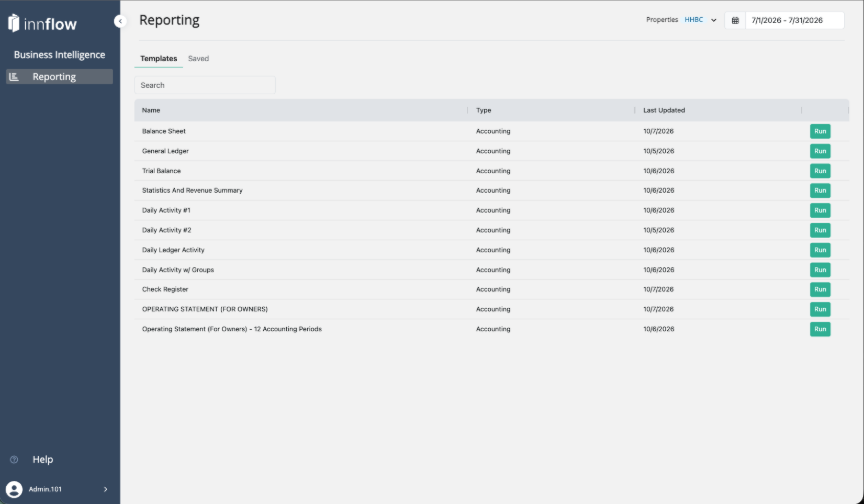This screenshot has width=864, height=504.
Task: Click General Ledger's Accounting type cell
Action: (493, 151)
